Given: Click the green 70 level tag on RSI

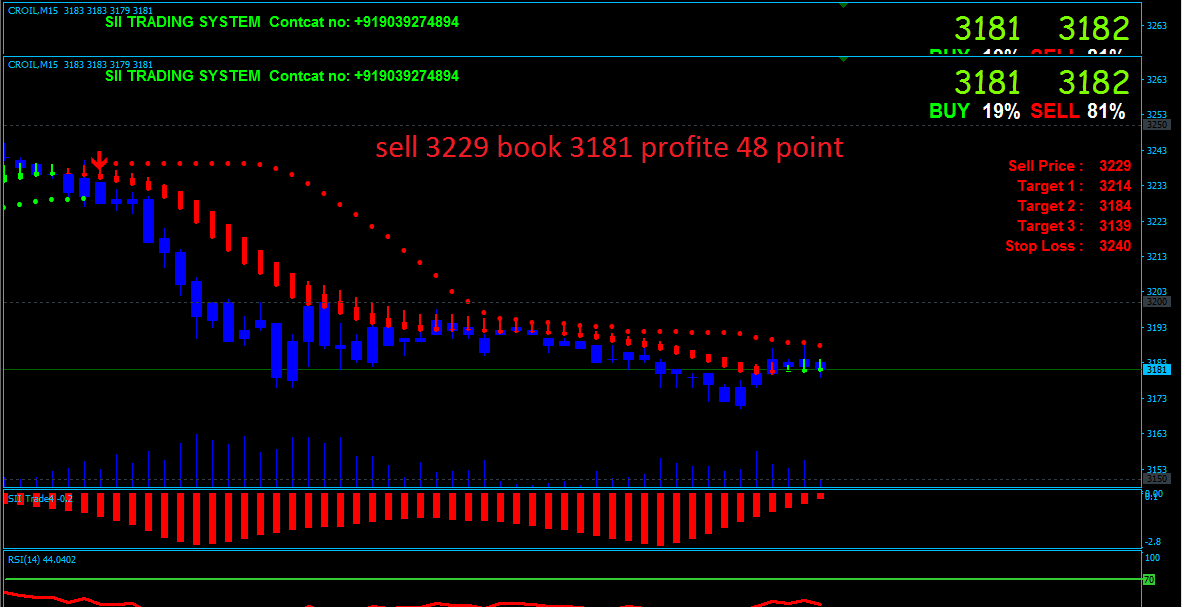Looking at the screenshot, I should 1151,579.
